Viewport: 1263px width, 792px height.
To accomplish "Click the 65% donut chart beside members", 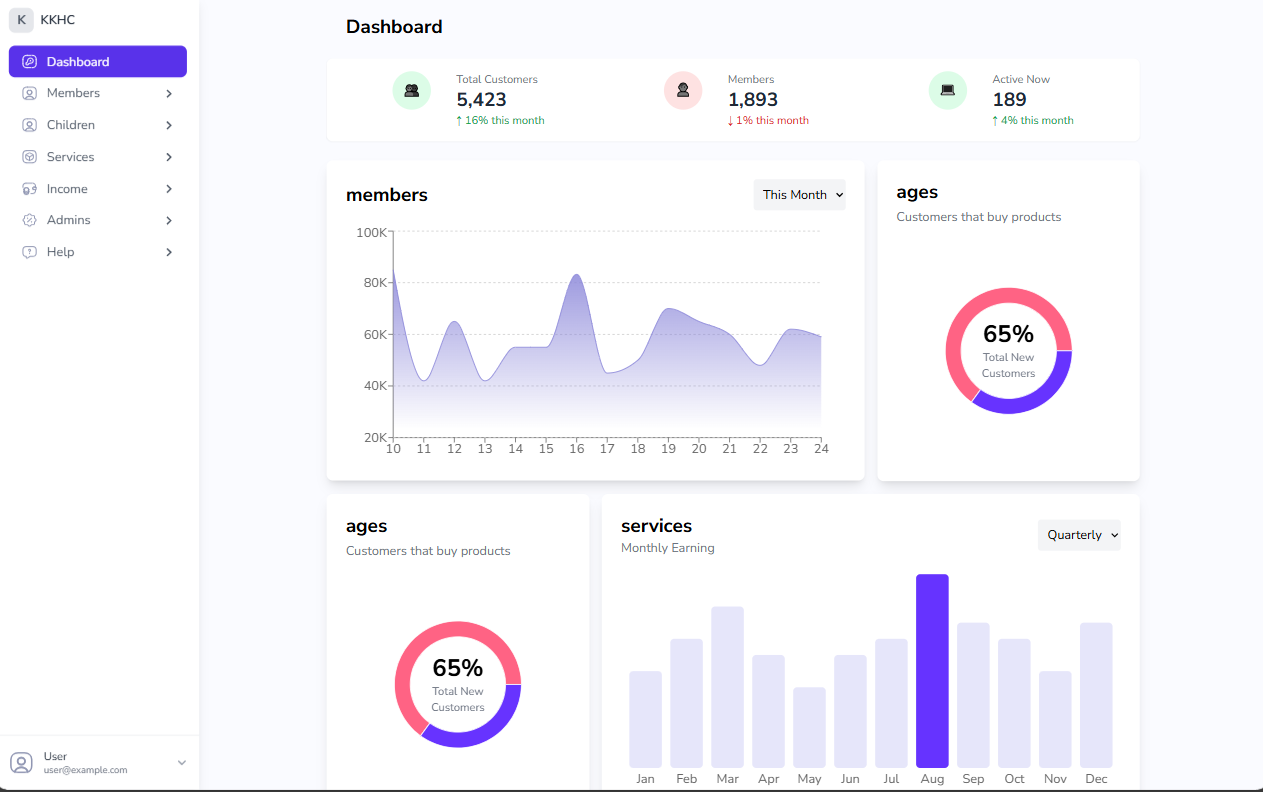I will click(1008, 351).
